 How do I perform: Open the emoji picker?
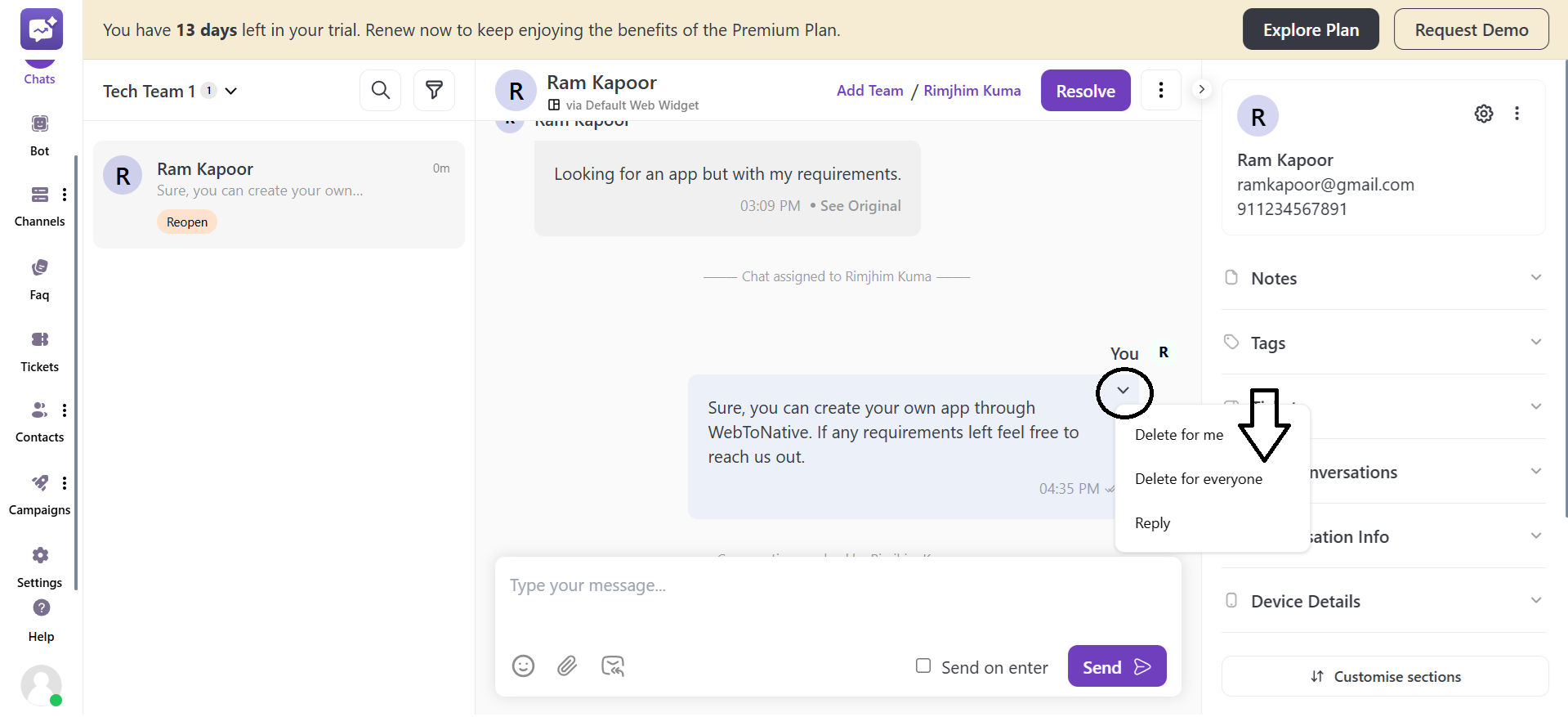click(x=523, y=666)
